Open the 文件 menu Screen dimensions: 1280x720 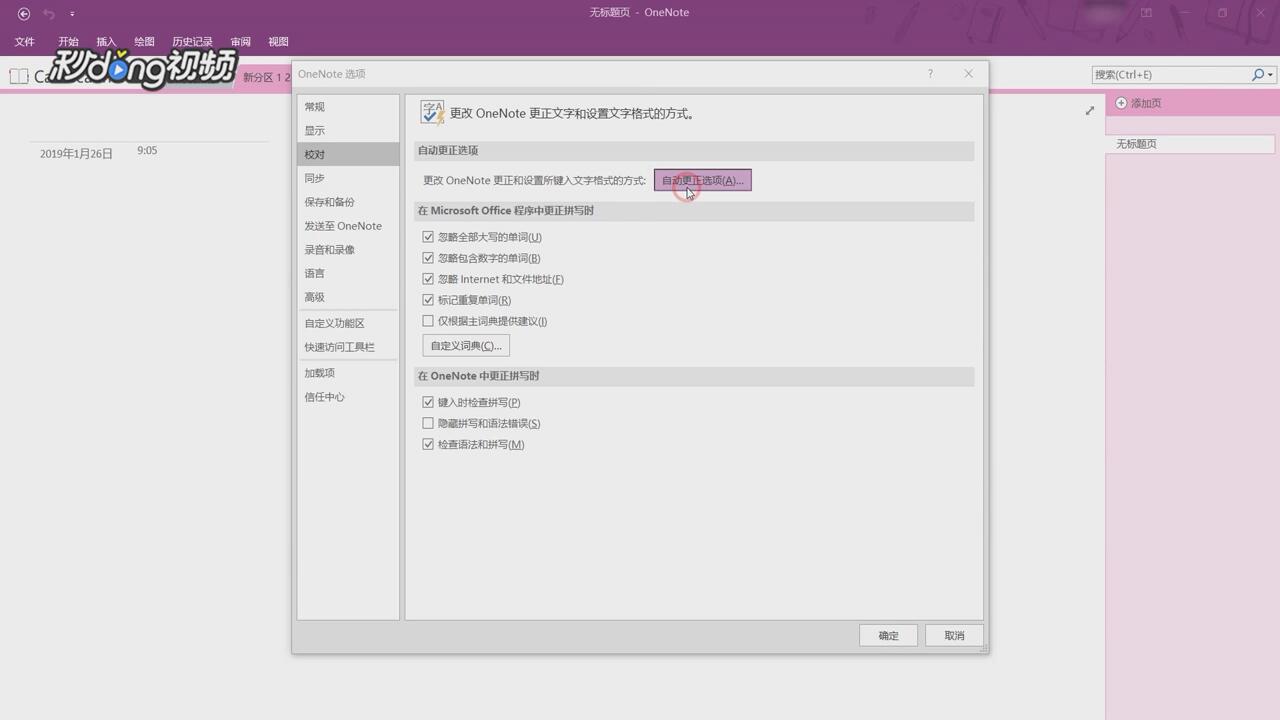[x=25, y=42]
